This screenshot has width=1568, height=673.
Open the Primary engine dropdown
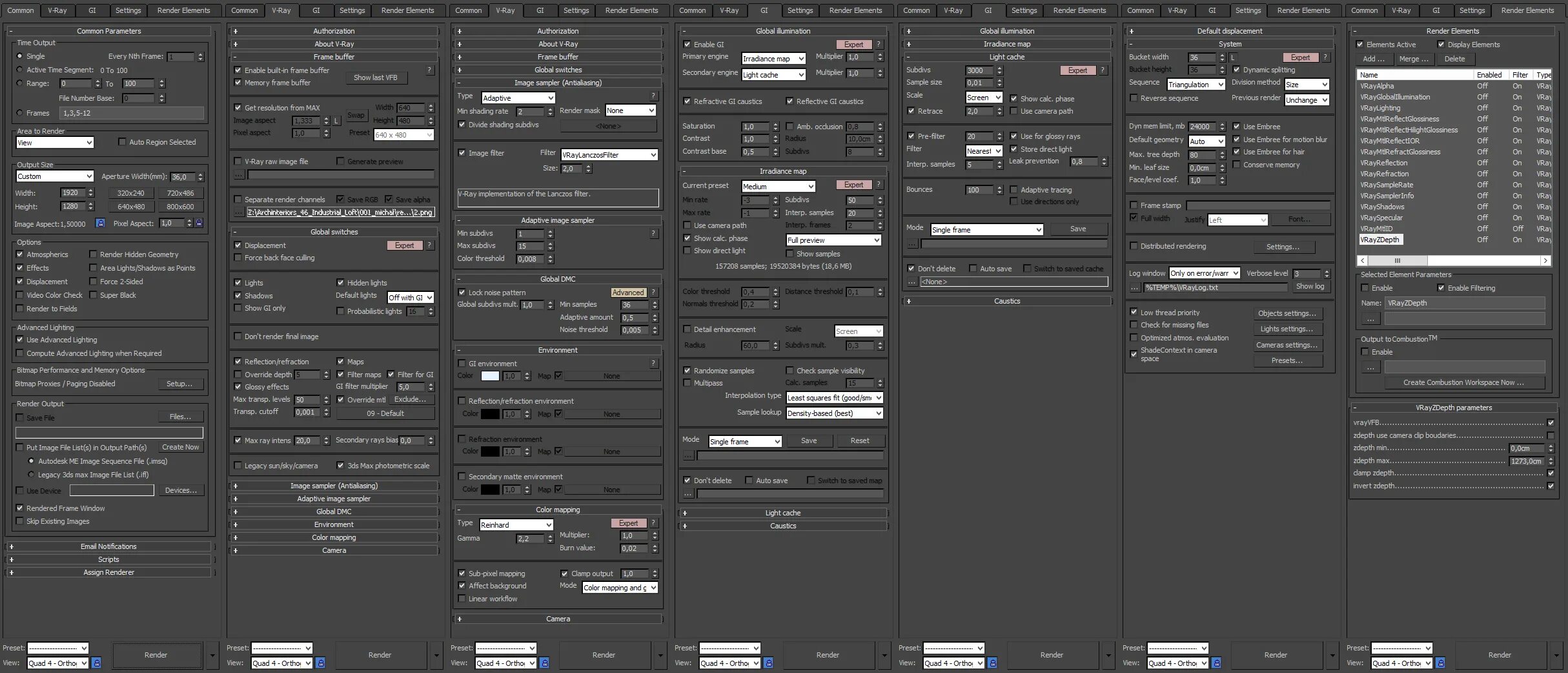pos(773,59)
